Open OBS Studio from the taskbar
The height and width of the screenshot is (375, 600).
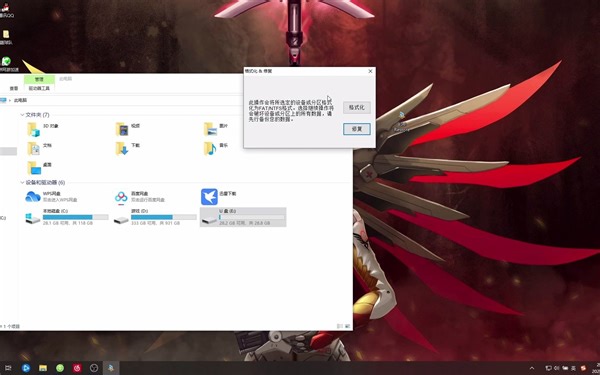point(94,368)
